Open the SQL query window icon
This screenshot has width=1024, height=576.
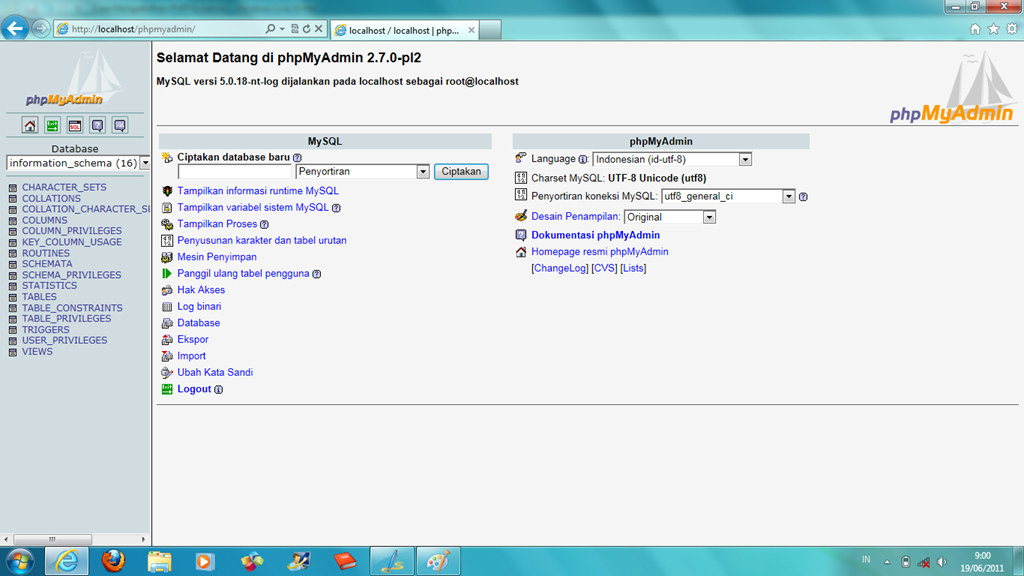click(75, 125)
